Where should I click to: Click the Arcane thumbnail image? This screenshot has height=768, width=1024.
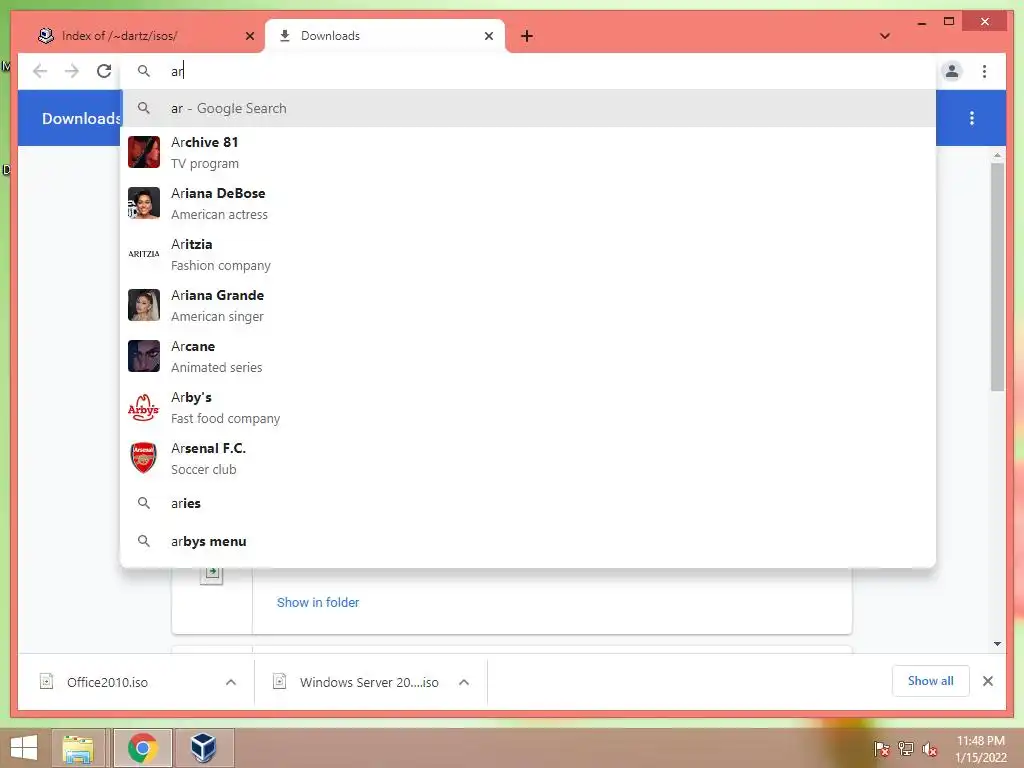(x=144, y=356)
